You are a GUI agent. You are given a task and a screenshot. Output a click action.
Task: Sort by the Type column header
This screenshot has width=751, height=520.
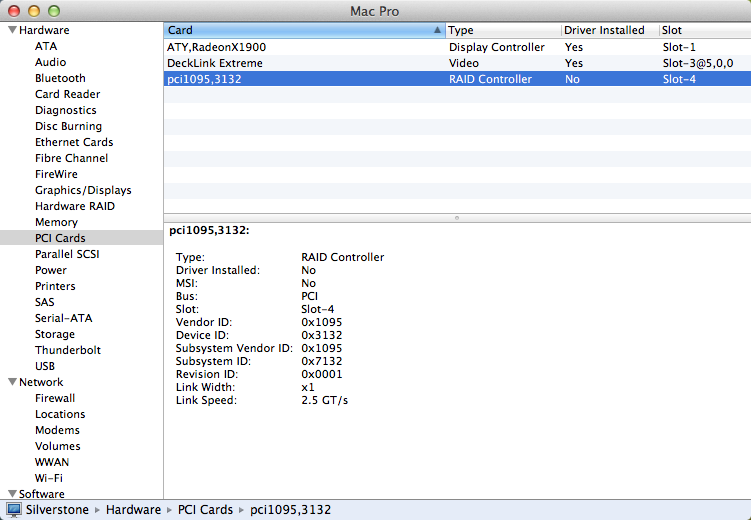coord(503,30)
